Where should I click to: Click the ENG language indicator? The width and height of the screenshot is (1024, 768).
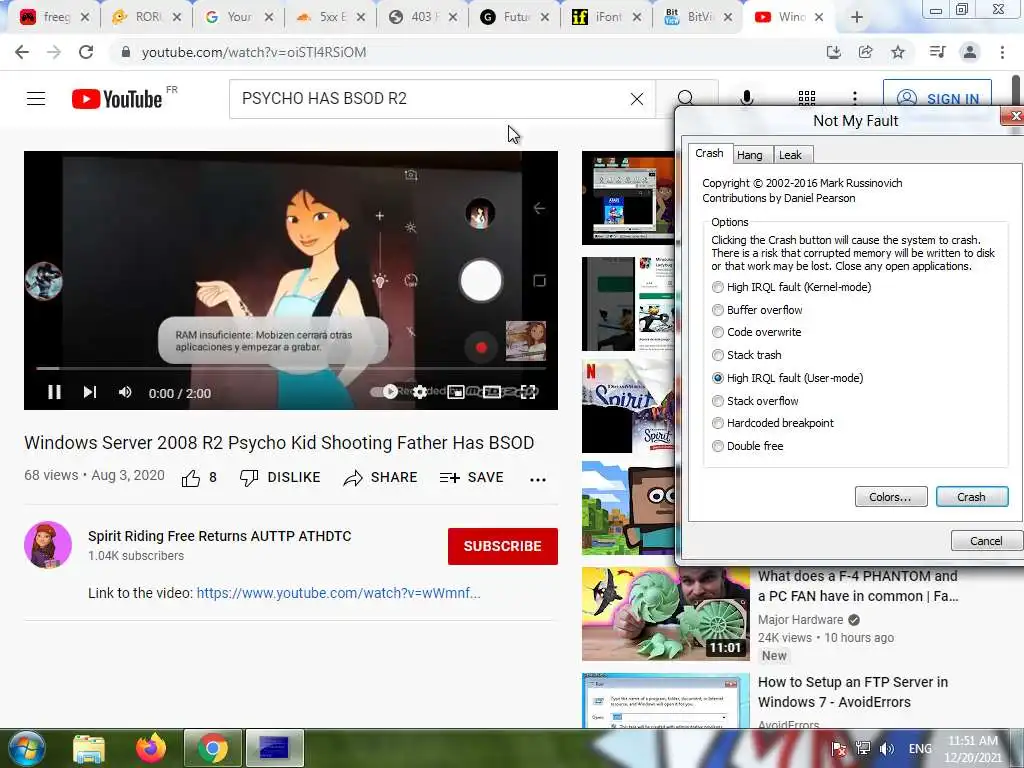[920, 748]
